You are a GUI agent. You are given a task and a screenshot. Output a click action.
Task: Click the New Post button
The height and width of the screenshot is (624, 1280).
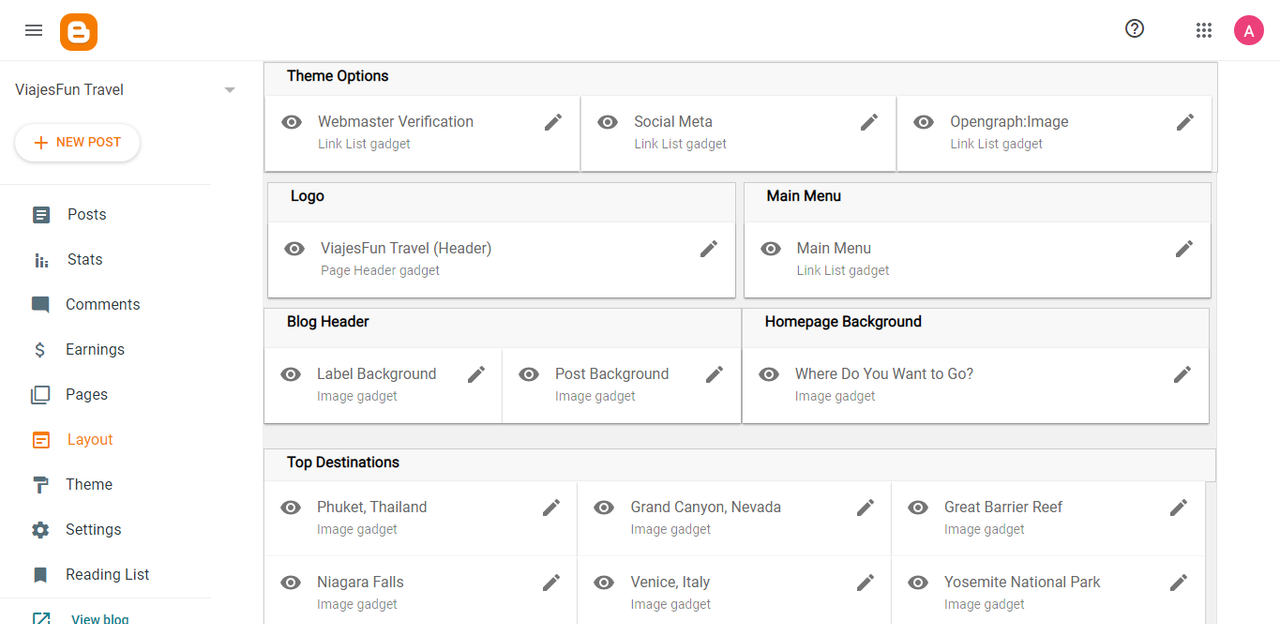click(x=77, y=142)
